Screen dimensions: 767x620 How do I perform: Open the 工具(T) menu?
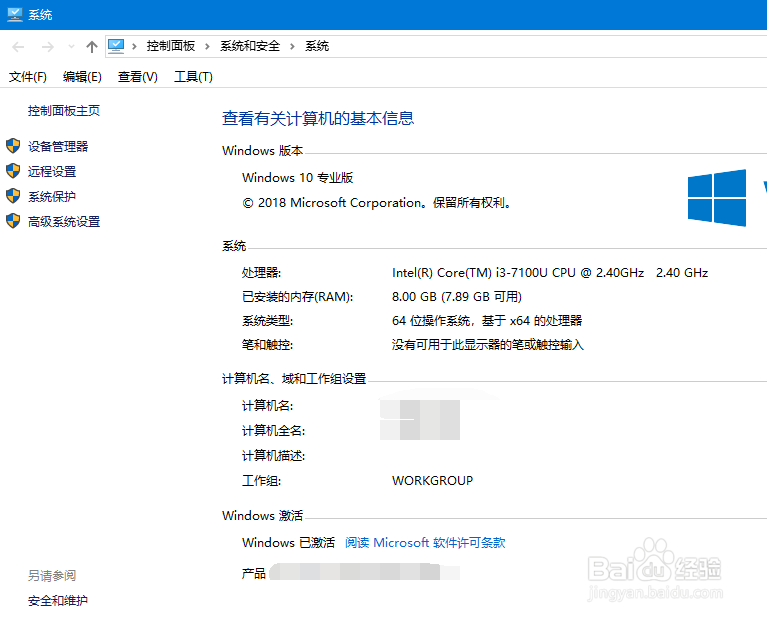(193, 77)
